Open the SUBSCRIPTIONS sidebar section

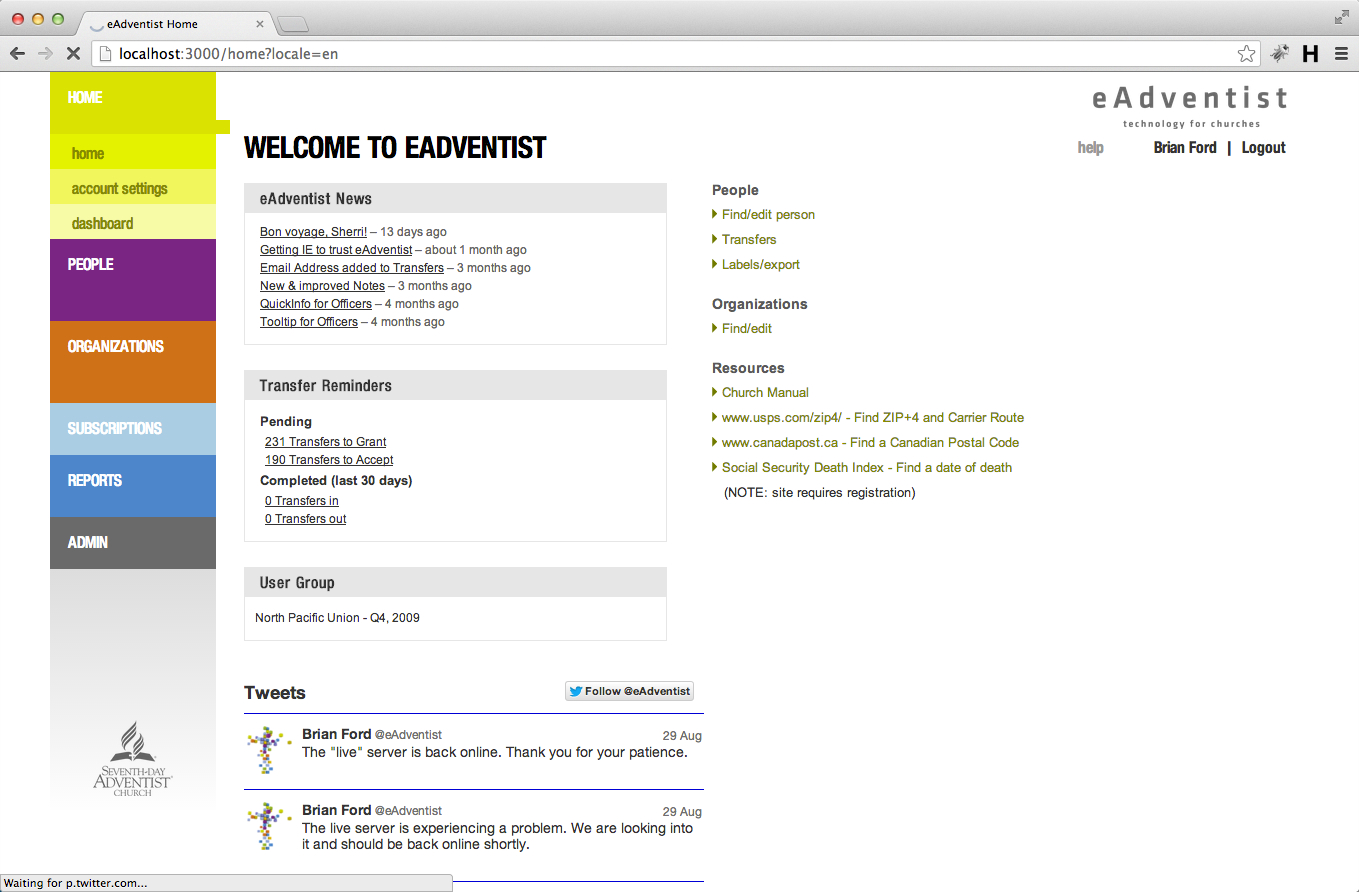[x=133, y=429]
